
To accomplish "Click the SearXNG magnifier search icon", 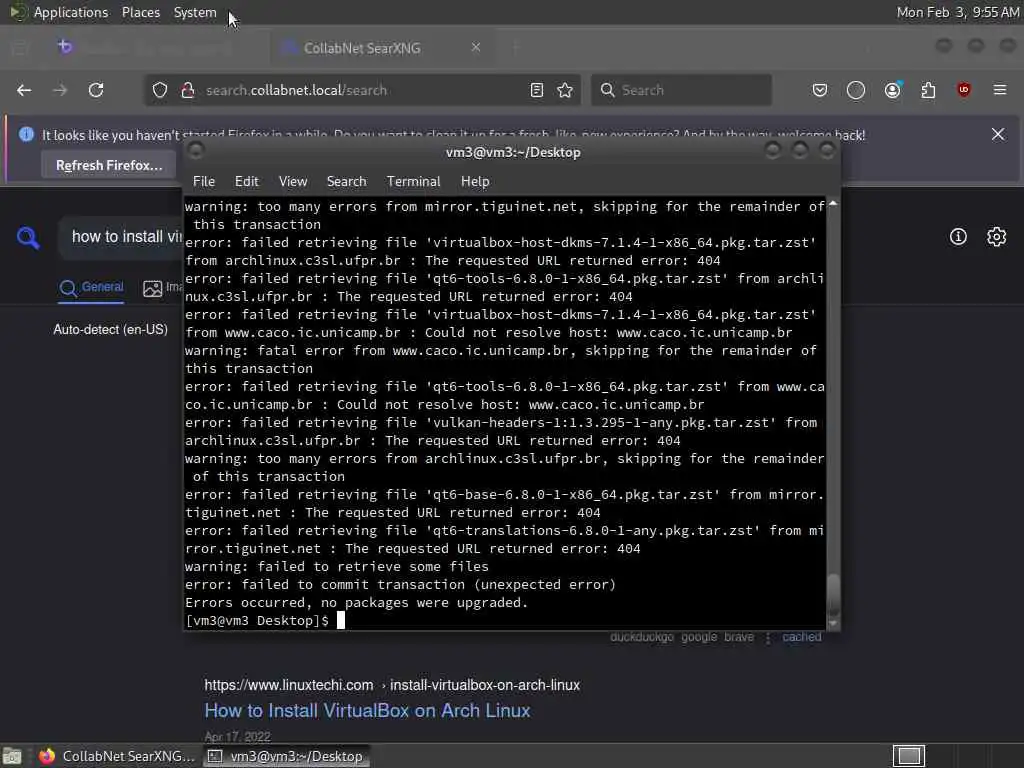I will [x=28, y=237].
